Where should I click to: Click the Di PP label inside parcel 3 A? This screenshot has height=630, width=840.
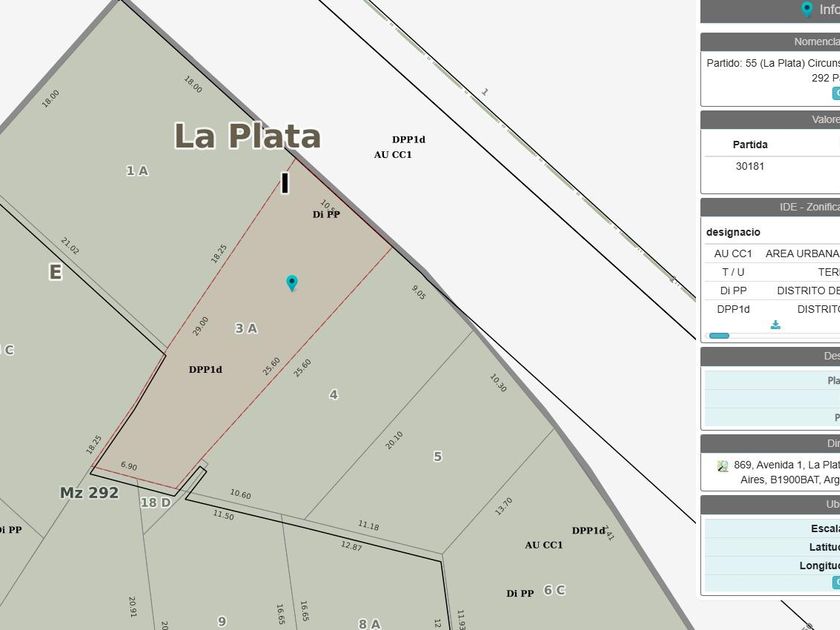coord(326,215)
